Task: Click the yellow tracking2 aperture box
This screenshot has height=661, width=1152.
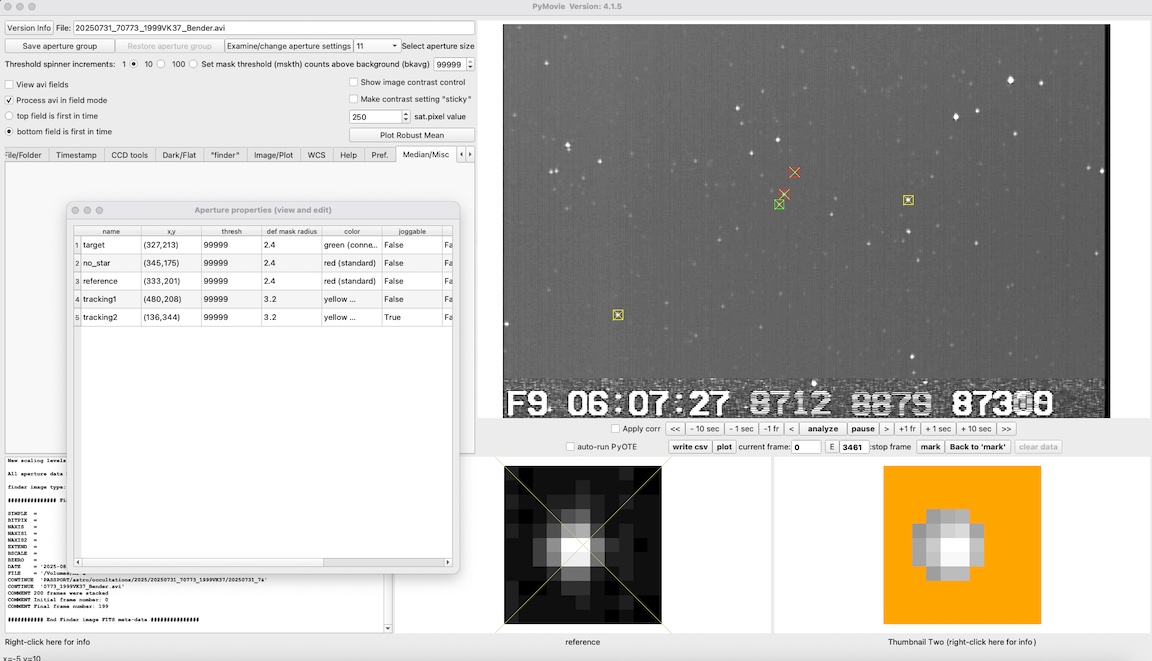Action: click(x=618, y=315)
